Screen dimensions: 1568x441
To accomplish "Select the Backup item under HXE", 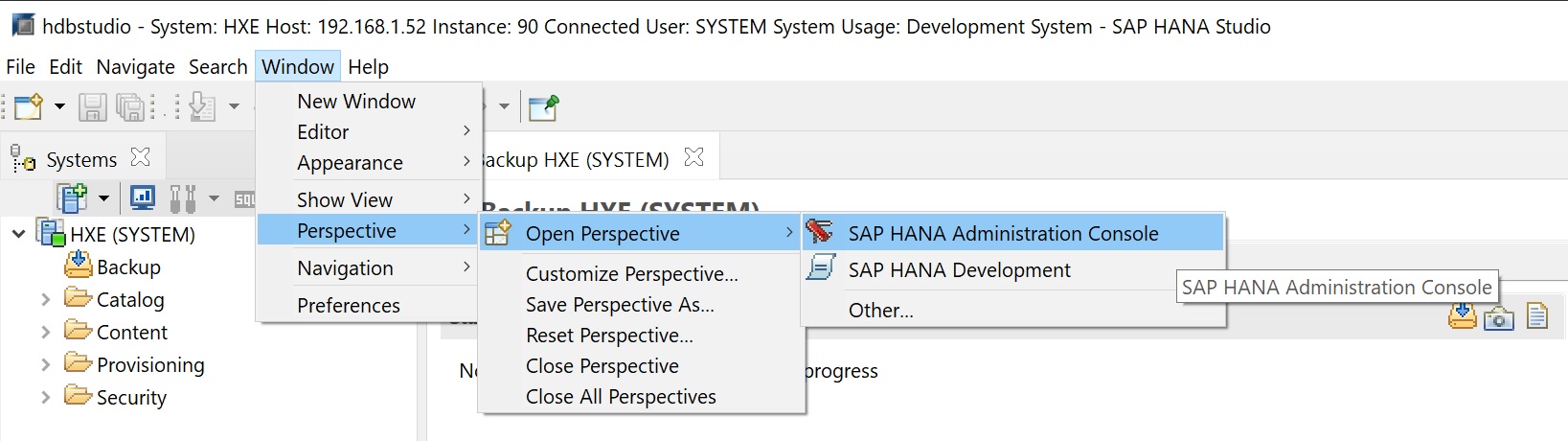I will click(128, 267).
